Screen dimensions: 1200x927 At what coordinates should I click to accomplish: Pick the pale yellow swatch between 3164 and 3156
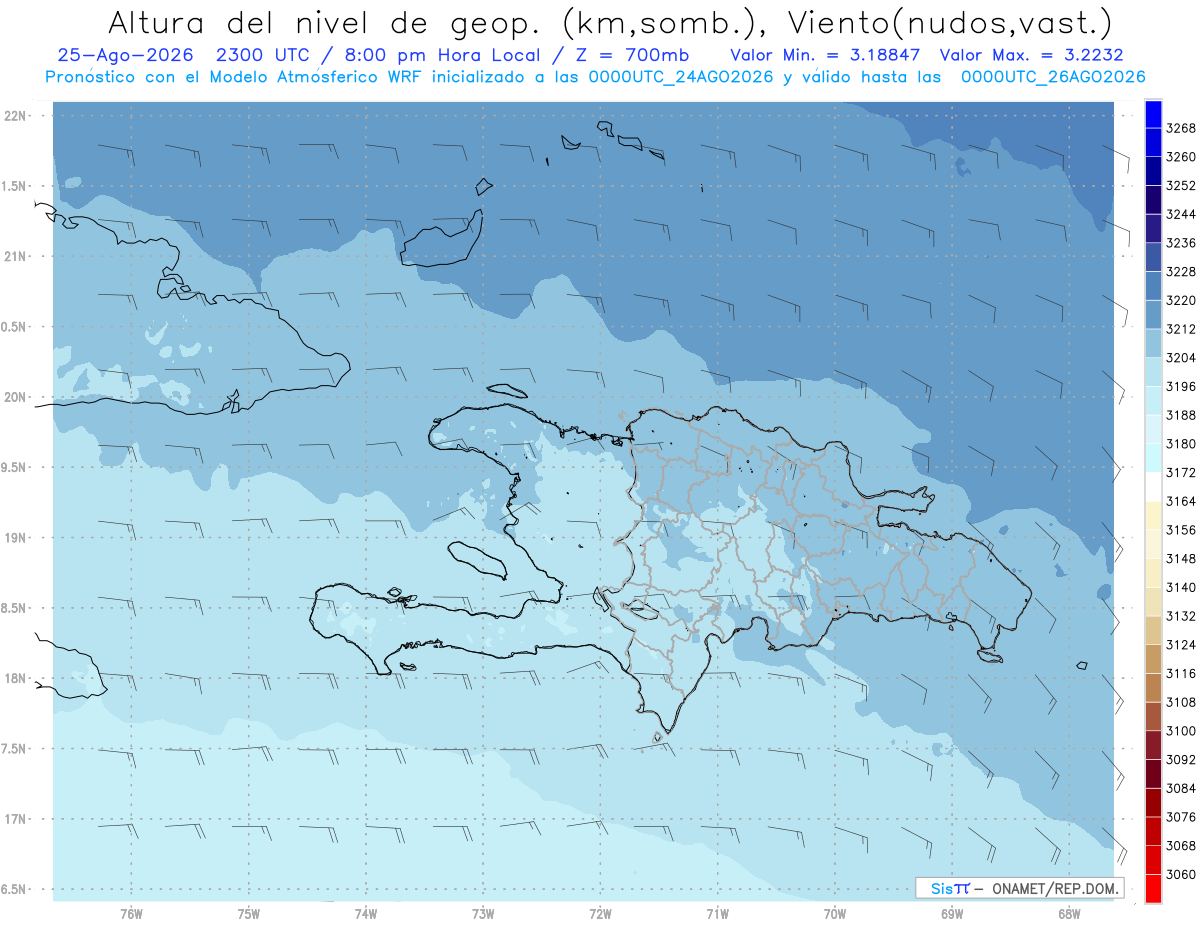pos(1153,515)
